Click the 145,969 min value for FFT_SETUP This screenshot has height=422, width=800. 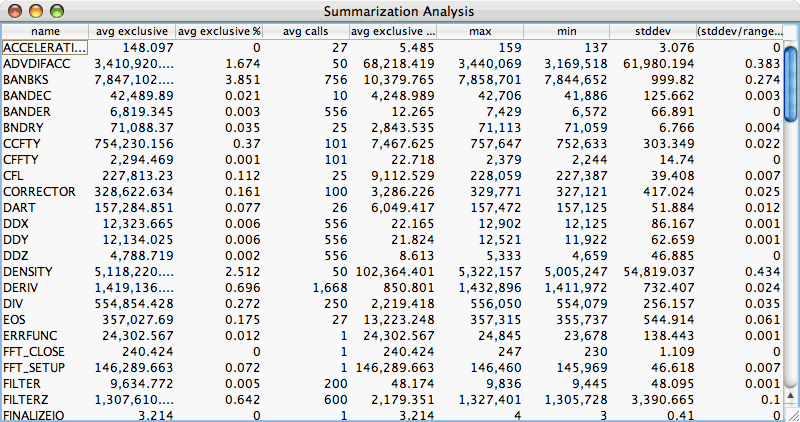[583, 367]
